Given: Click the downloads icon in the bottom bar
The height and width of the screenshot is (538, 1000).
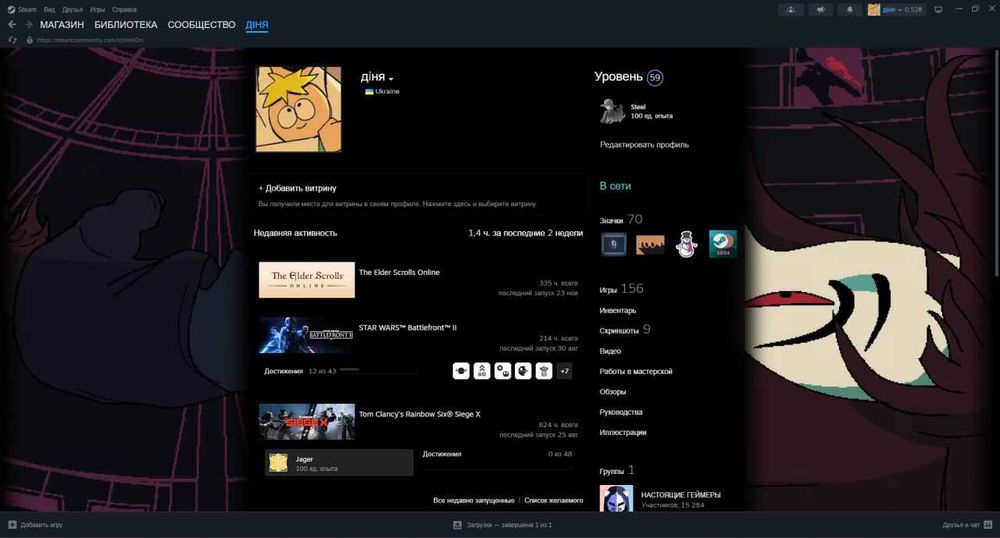Looking at the screenshot, I should coord(457,525).
